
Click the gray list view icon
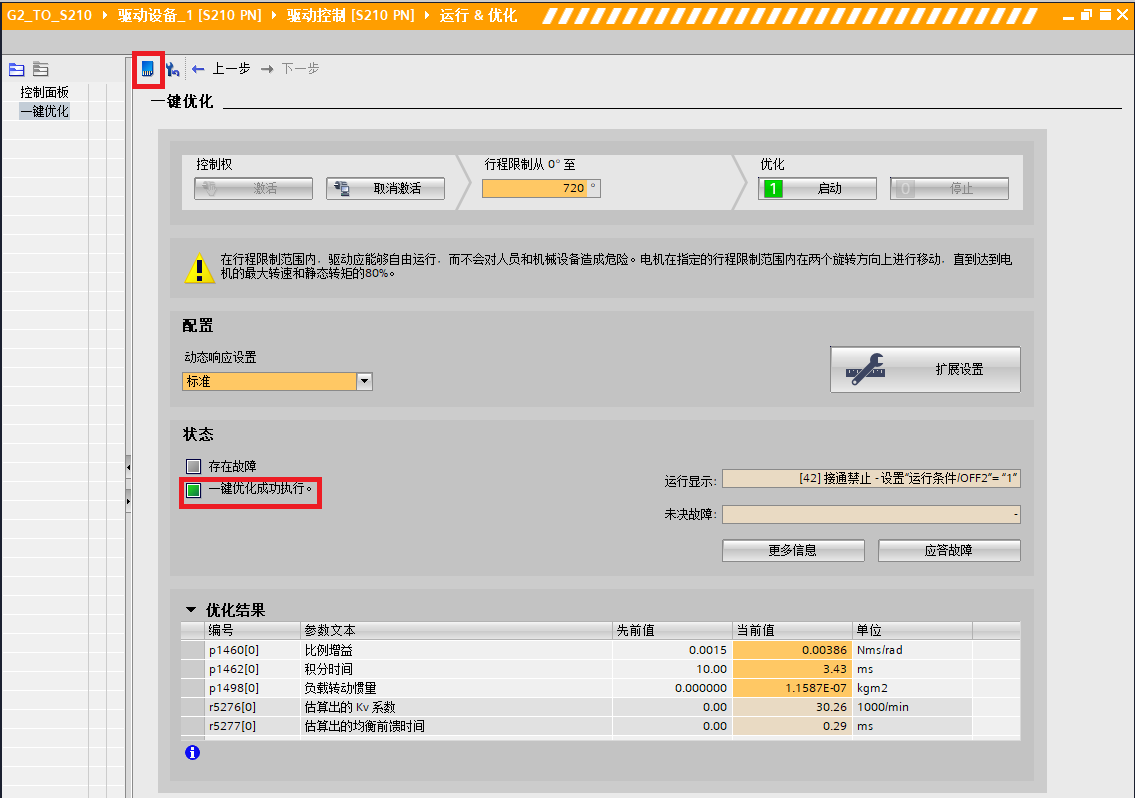[x=40, y=69]
